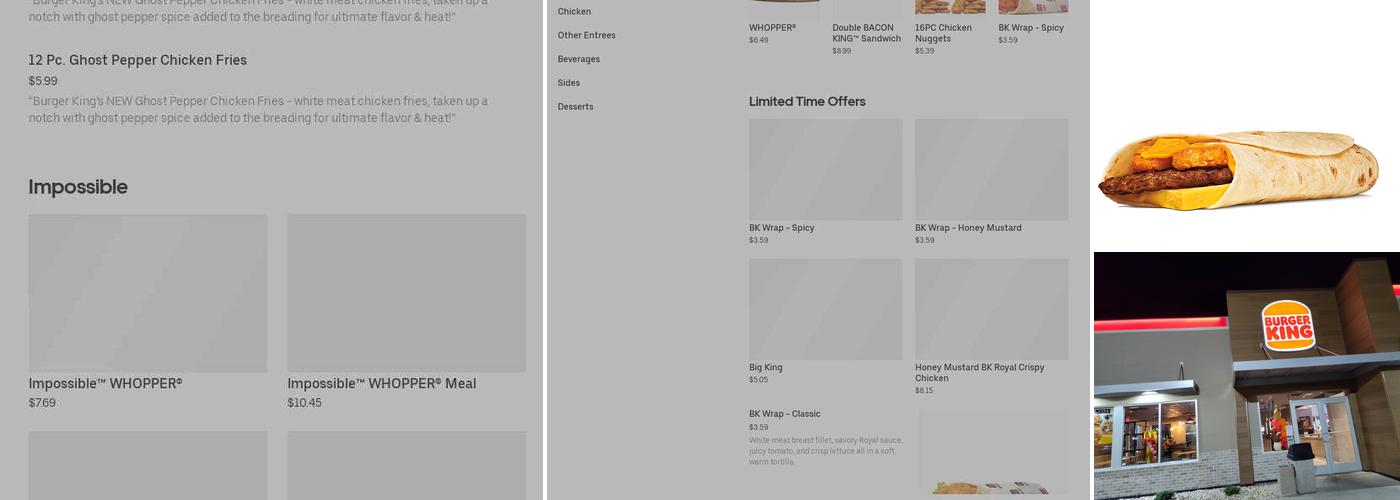This screenshot has height=500, width=1400.
Task: Open Honey Mustard BK Royal Crispy Chicken image
Action: 991,309
